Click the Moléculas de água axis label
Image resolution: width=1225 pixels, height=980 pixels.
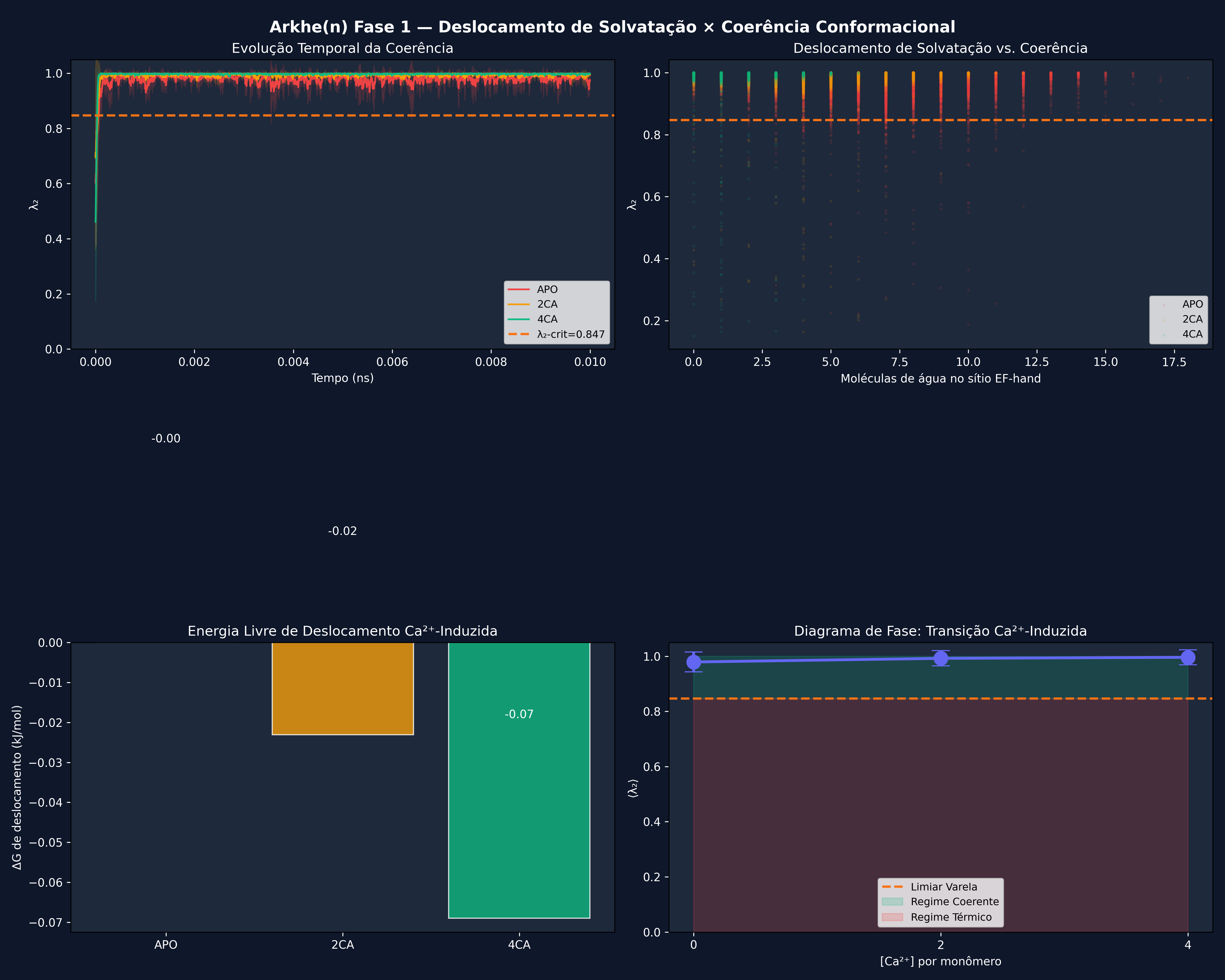(x=940, y=379)
